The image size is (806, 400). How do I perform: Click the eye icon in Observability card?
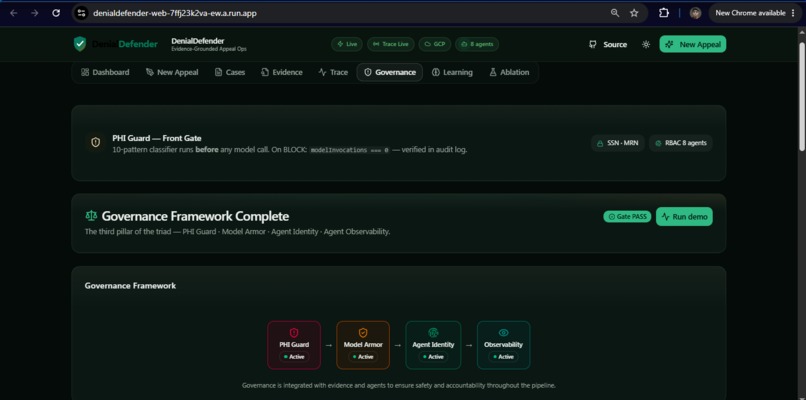[x=503, y=333]
